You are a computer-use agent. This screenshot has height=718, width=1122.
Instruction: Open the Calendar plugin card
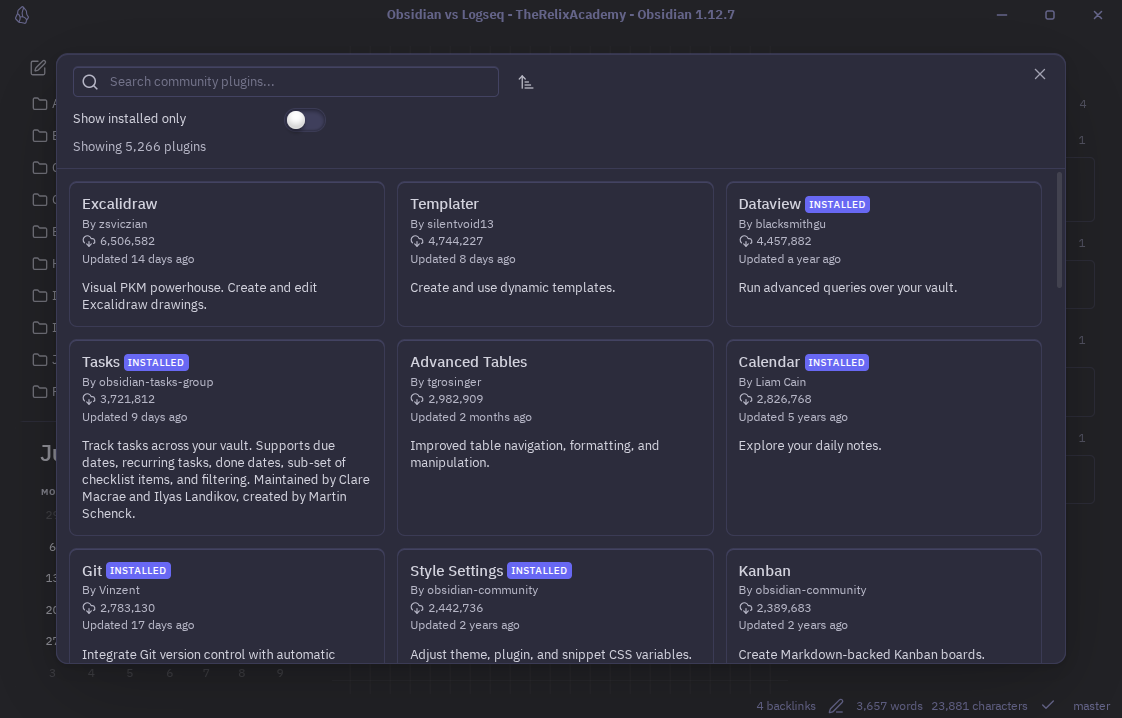click(x=884, y=437)
